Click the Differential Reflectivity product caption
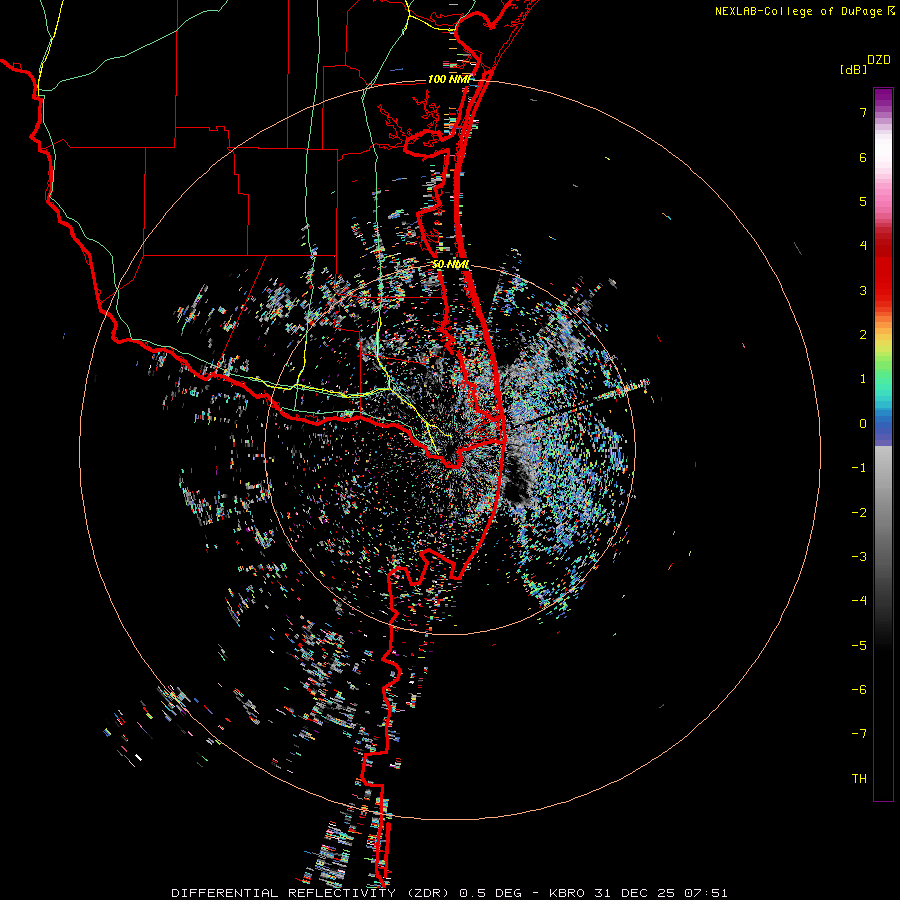Screen dimensions: 900x900 coord(449,893)
